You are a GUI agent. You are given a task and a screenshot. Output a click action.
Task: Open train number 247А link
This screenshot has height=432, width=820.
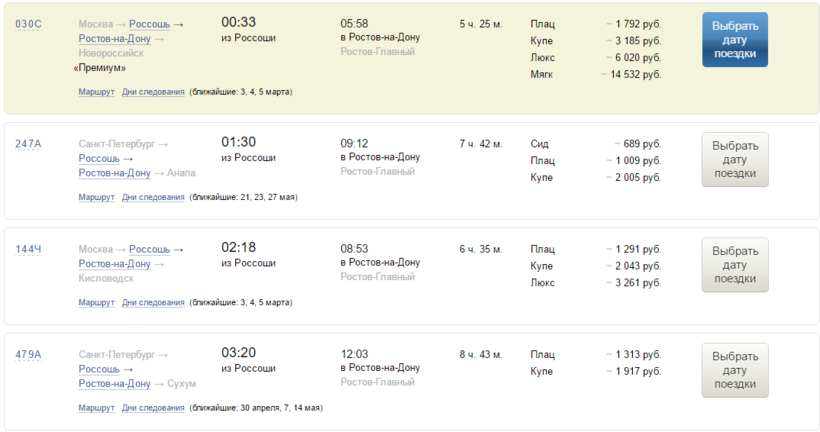click(x=28, y=144)
